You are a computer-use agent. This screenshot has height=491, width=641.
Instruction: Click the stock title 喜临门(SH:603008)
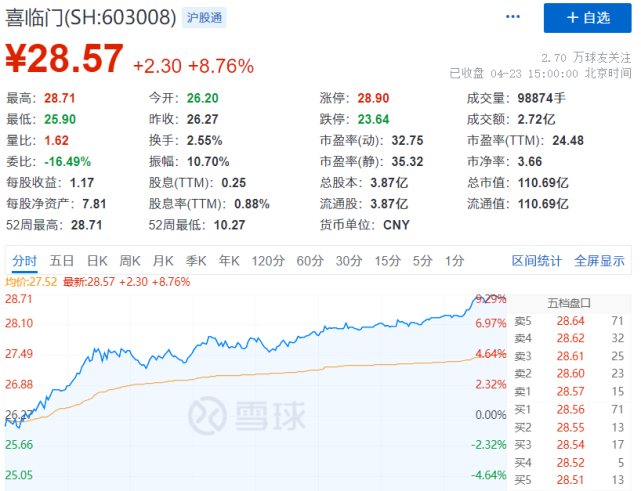coord(90,18)
